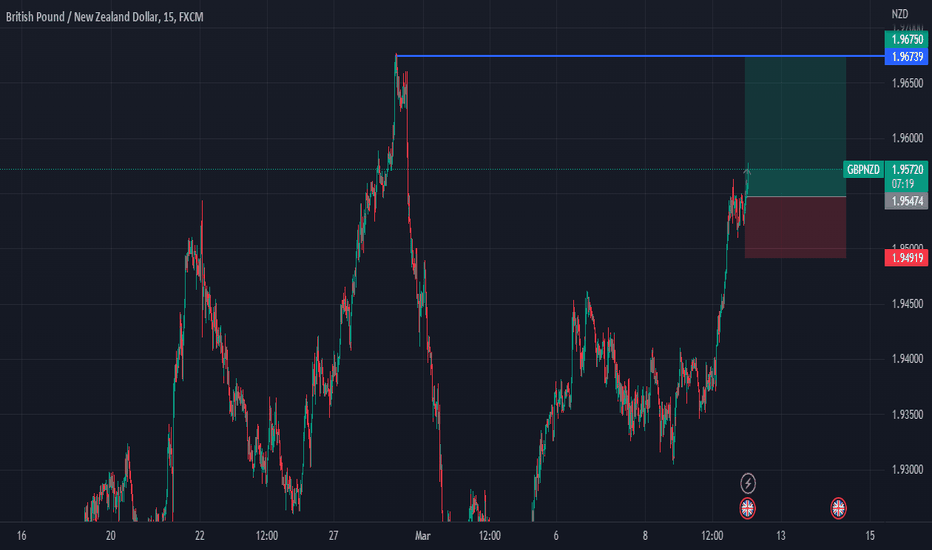
Task: Click the 27 date label on time axis
Action: [333, 536]
